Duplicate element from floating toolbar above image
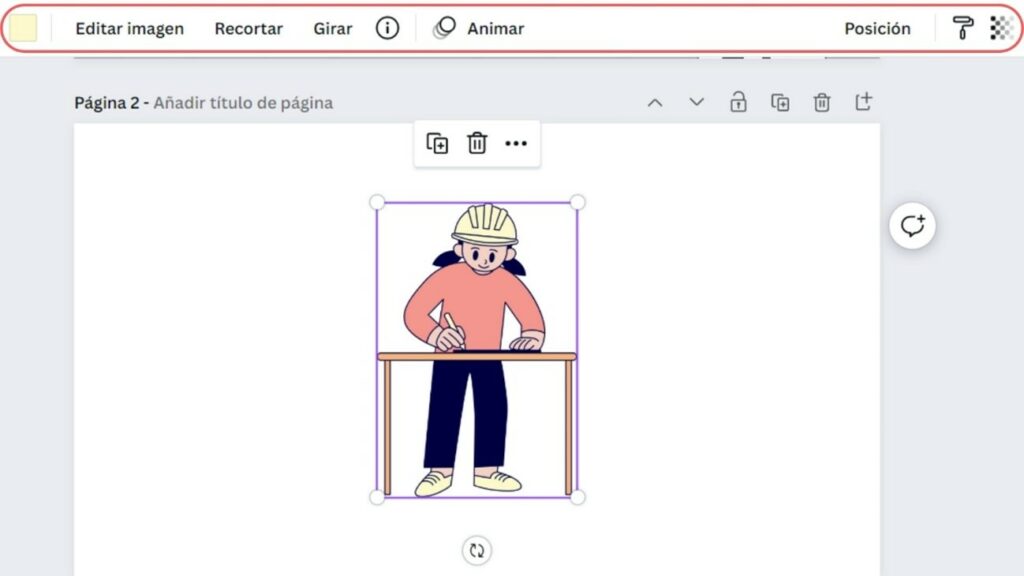The image size is (1024, 576). pyautogui.click(x=437, y=144)
